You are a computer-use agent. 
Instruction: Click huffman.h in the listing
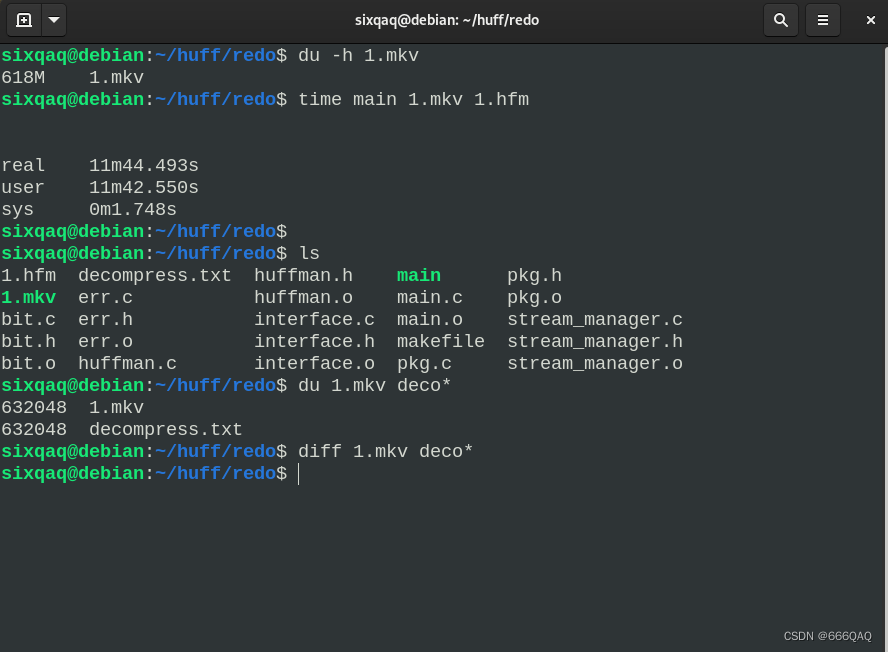[x=303, y=275]
